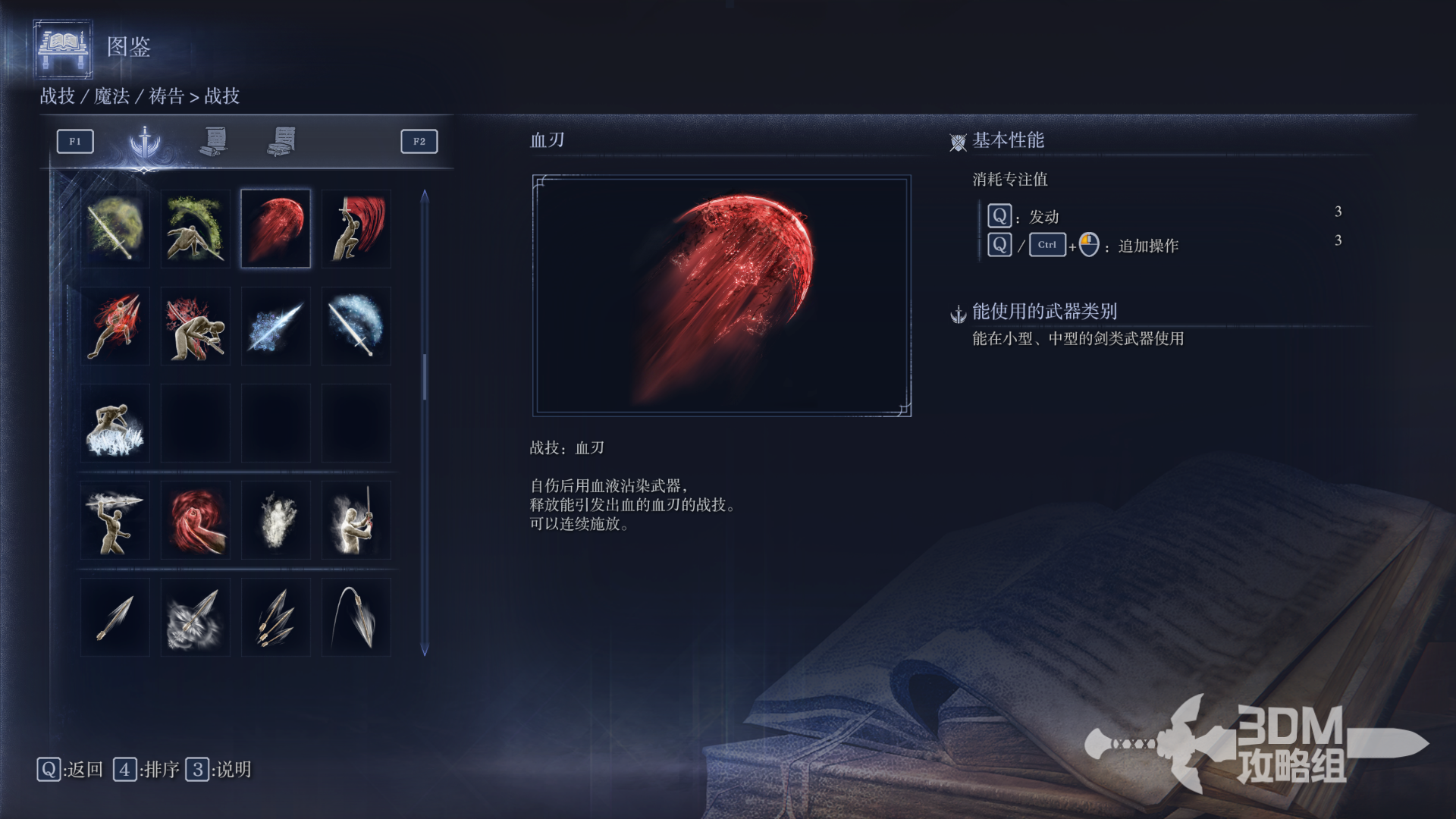Open the 排序 sort option
The image size is (1456, 819).
146,770
